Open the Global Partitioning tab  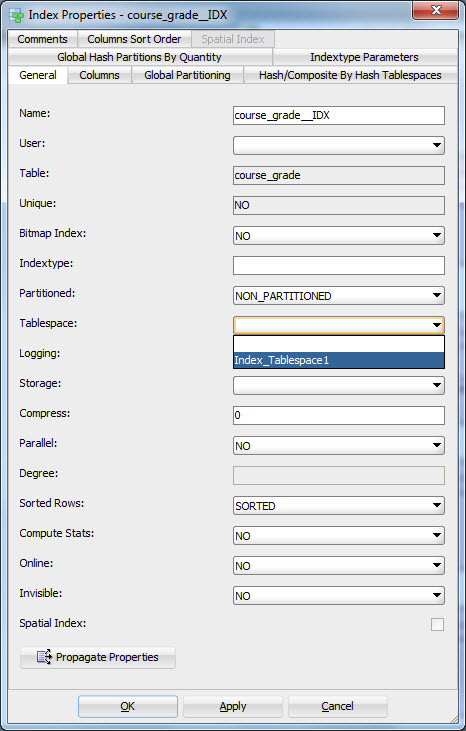tap(187, 75)
